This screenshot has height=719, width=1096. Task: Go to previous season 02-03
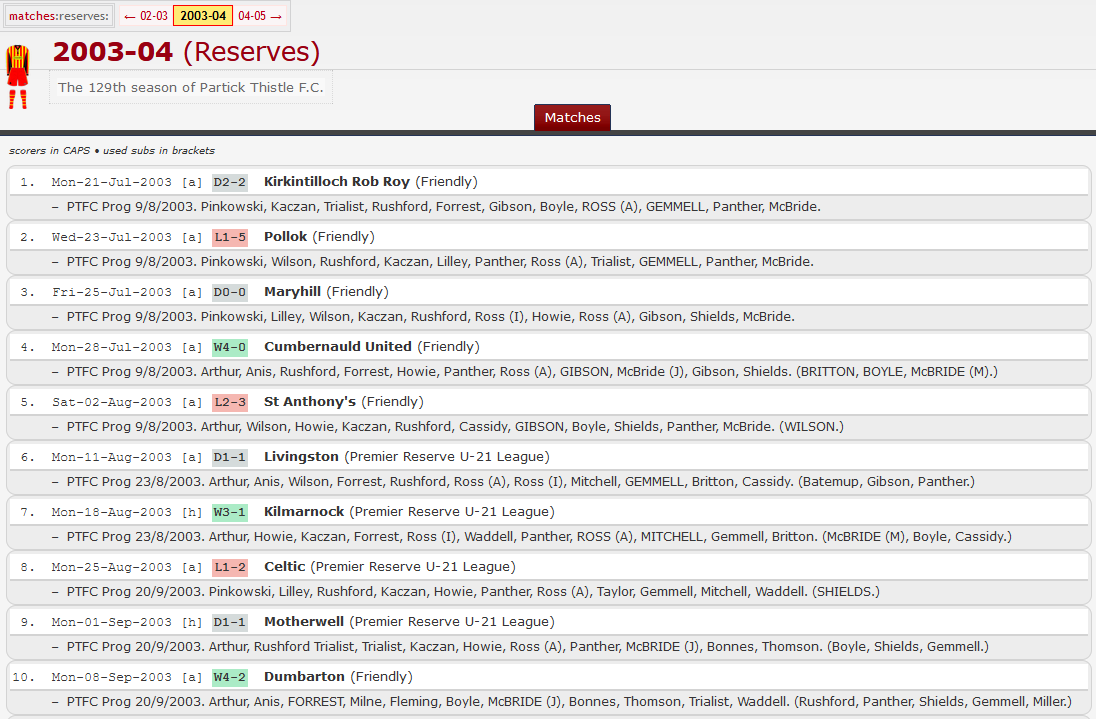click(146, 16)
